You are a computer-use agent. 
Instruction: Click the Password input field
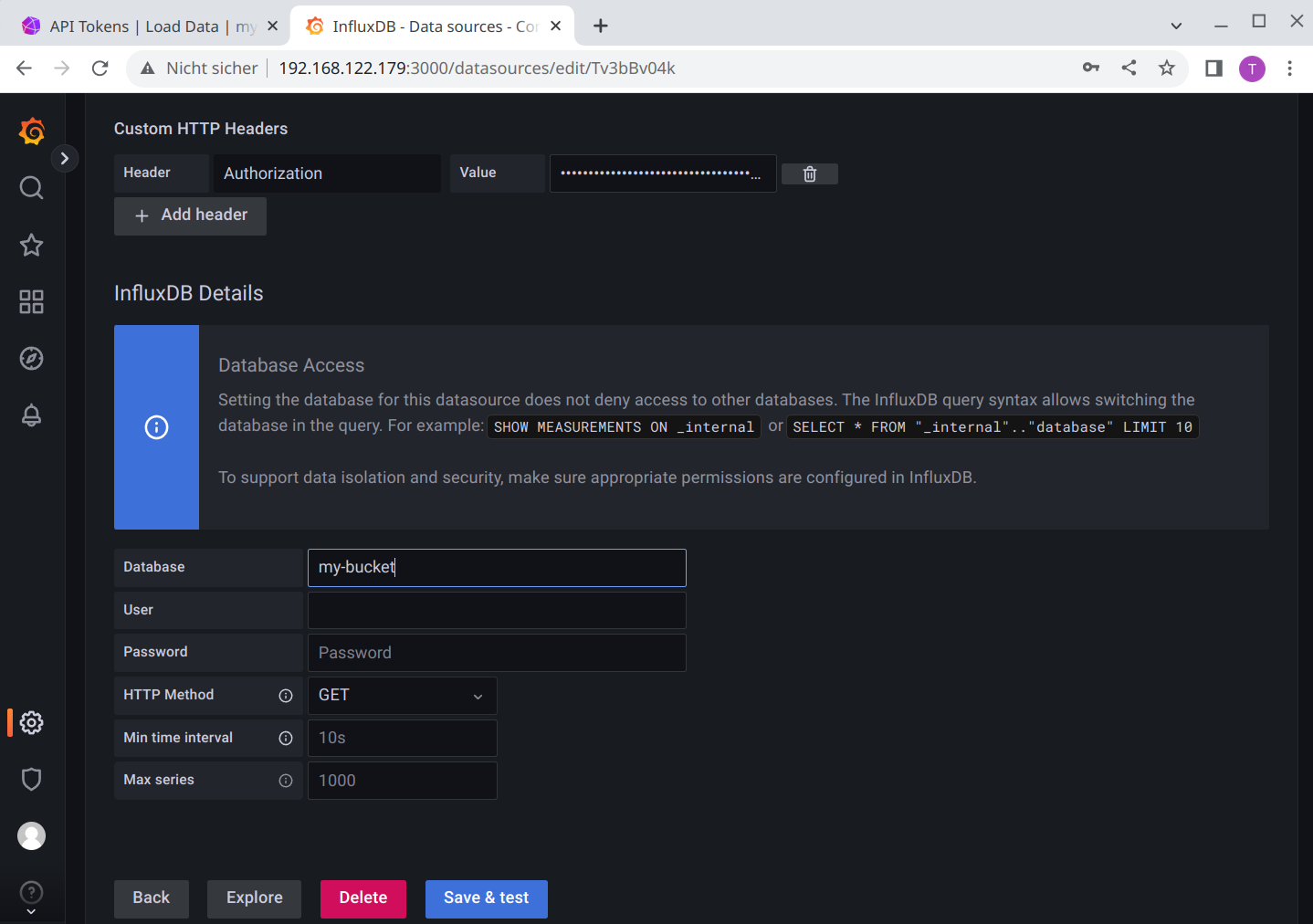coord(497,653)
